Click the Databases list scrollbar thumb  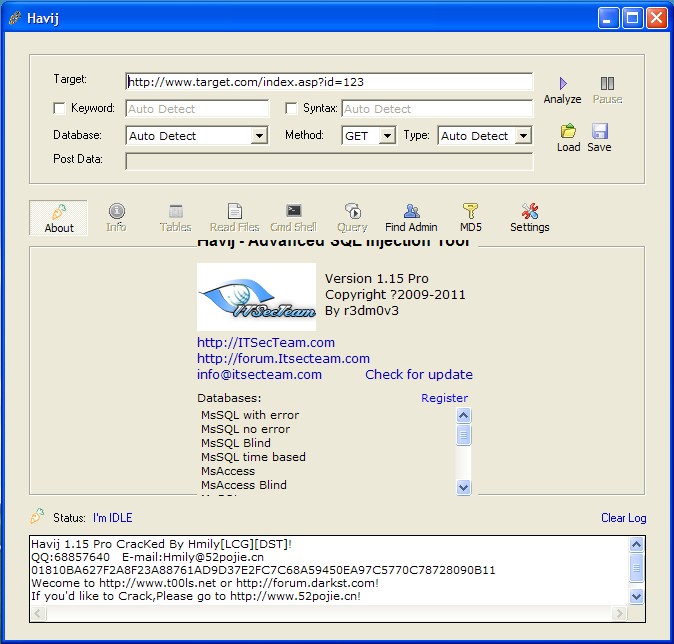[x=463, y=435]
